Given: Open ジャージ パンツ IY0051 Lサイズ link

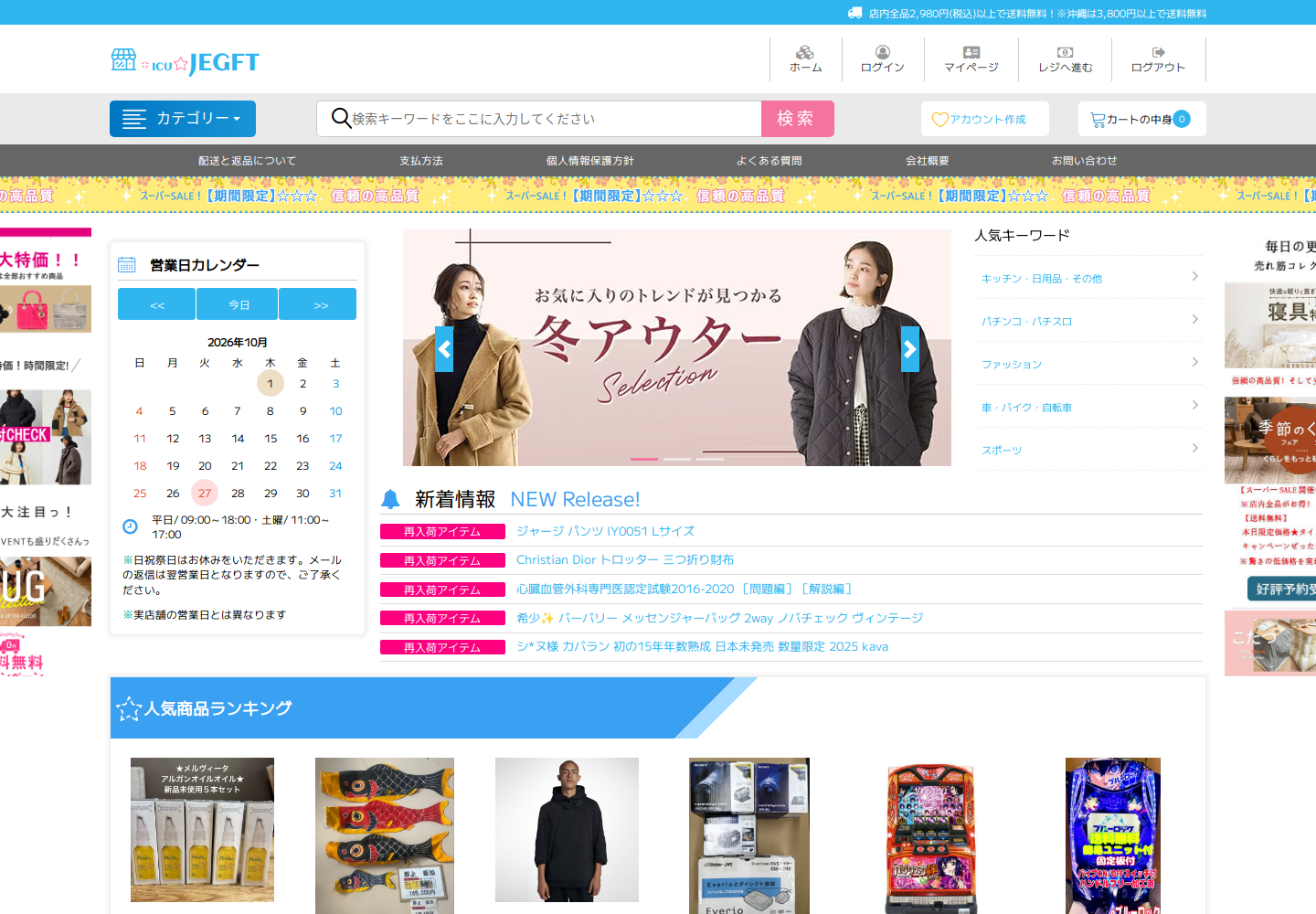Looking at the screenshot, I should tap(606, 531).
